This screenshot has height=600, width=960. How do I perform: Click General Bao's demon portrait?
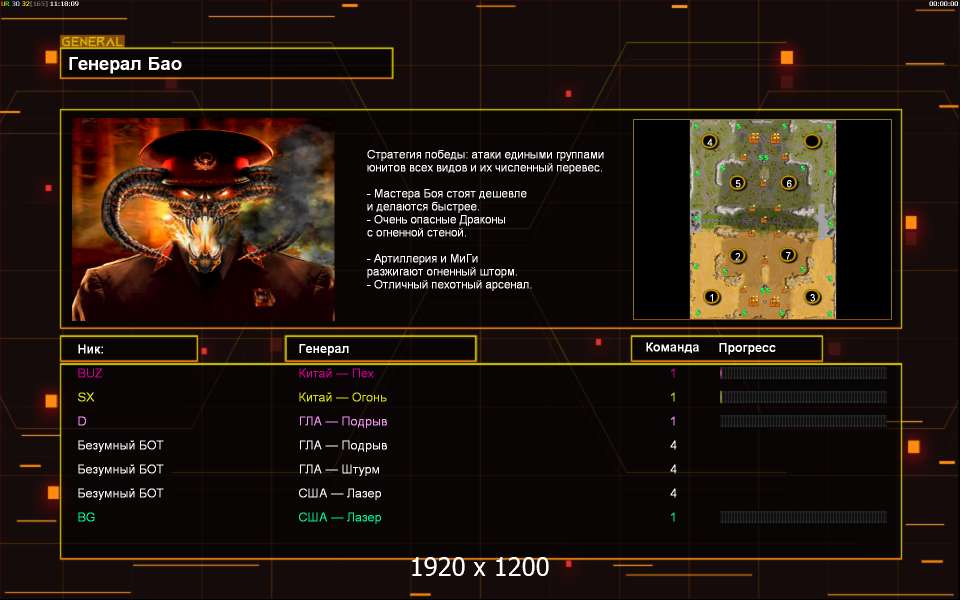coord(203,219)
